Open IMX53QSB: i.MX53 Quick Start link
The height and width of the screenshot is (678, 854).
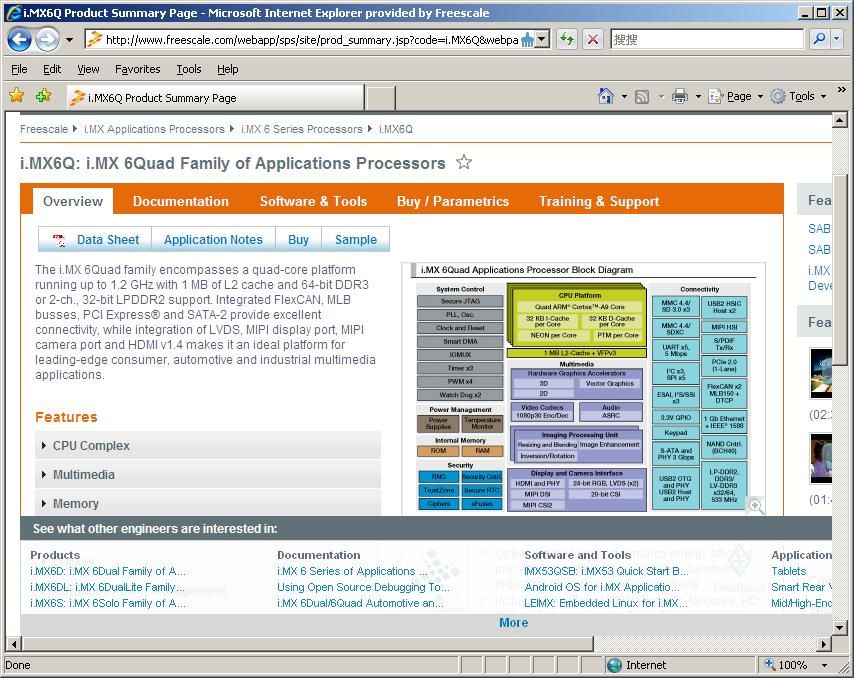click(x=606, y=571)
